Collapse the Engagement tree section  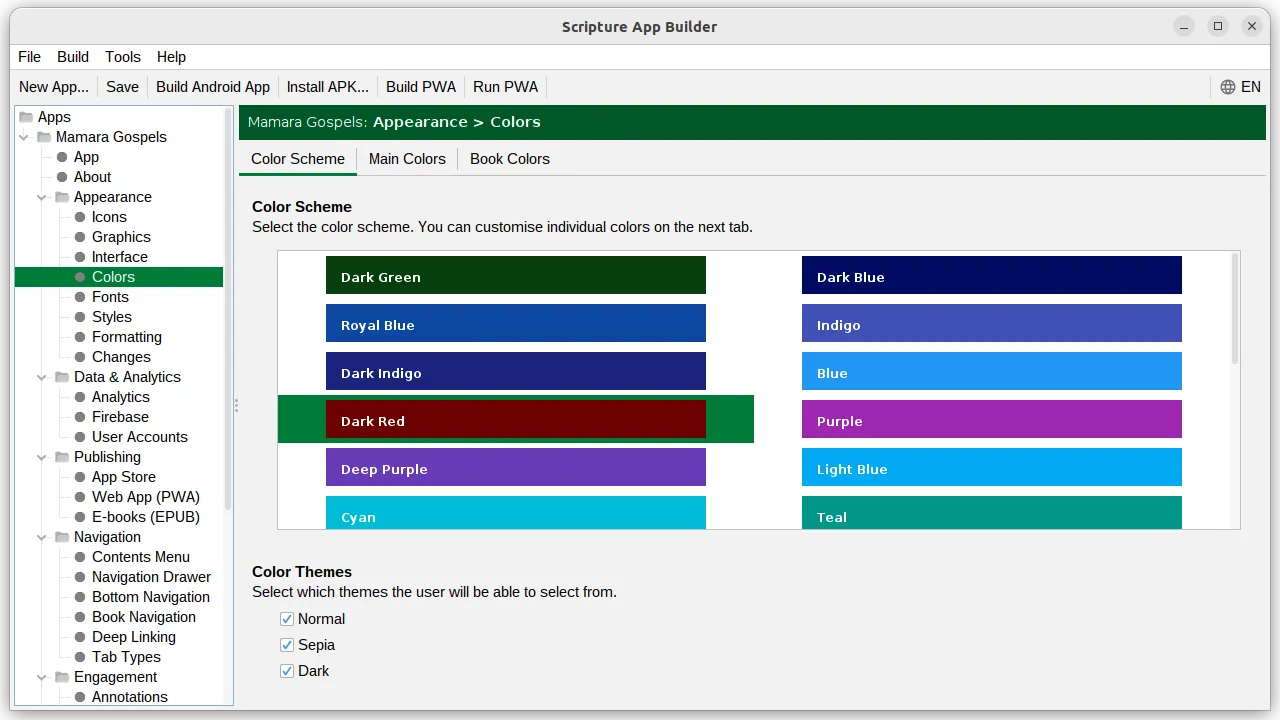(x=42, y=677)
